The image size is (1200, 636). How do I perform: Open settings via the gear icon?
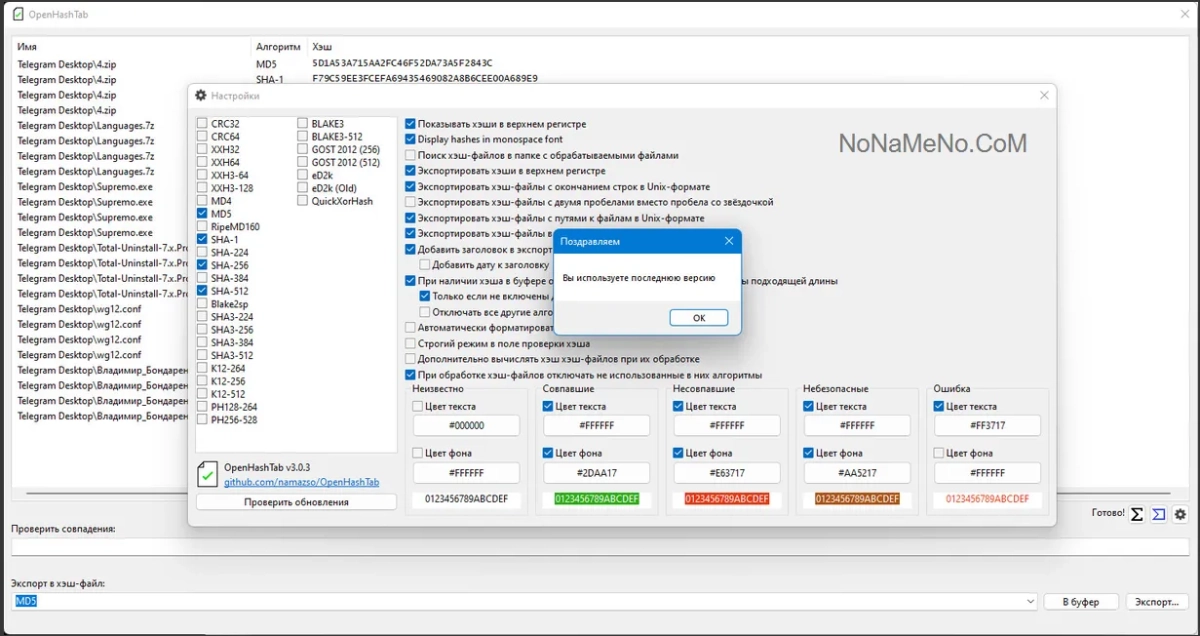pos(1180,514)
